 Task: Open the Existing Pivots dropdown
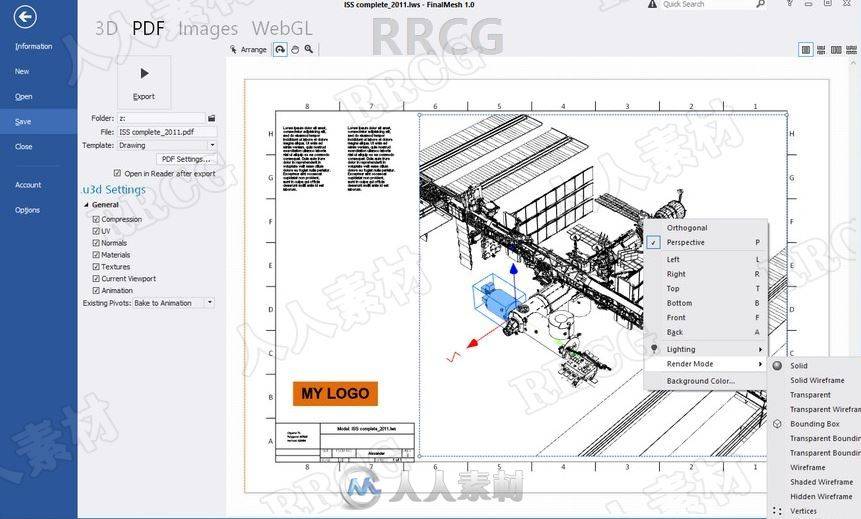209,303
